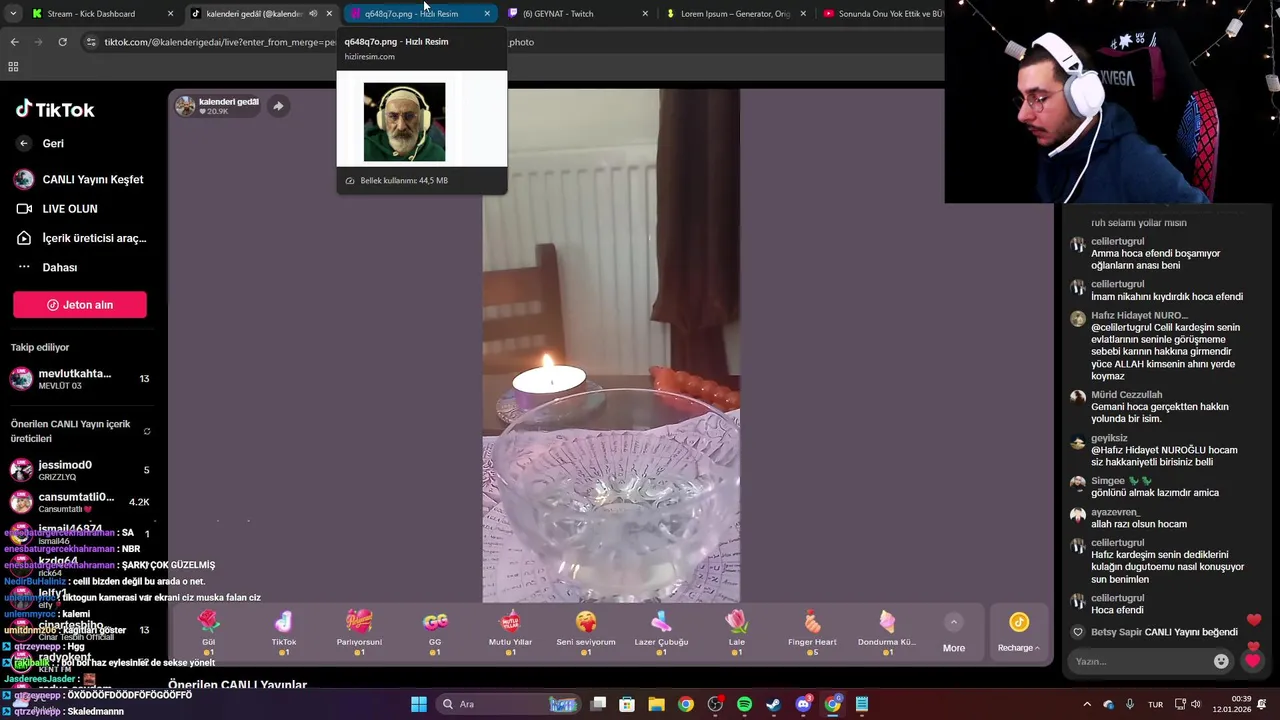The width and height of the screenshot is (1280, 720).
Task: Open the jessimod0 live stream
Action: click(79, 470)
